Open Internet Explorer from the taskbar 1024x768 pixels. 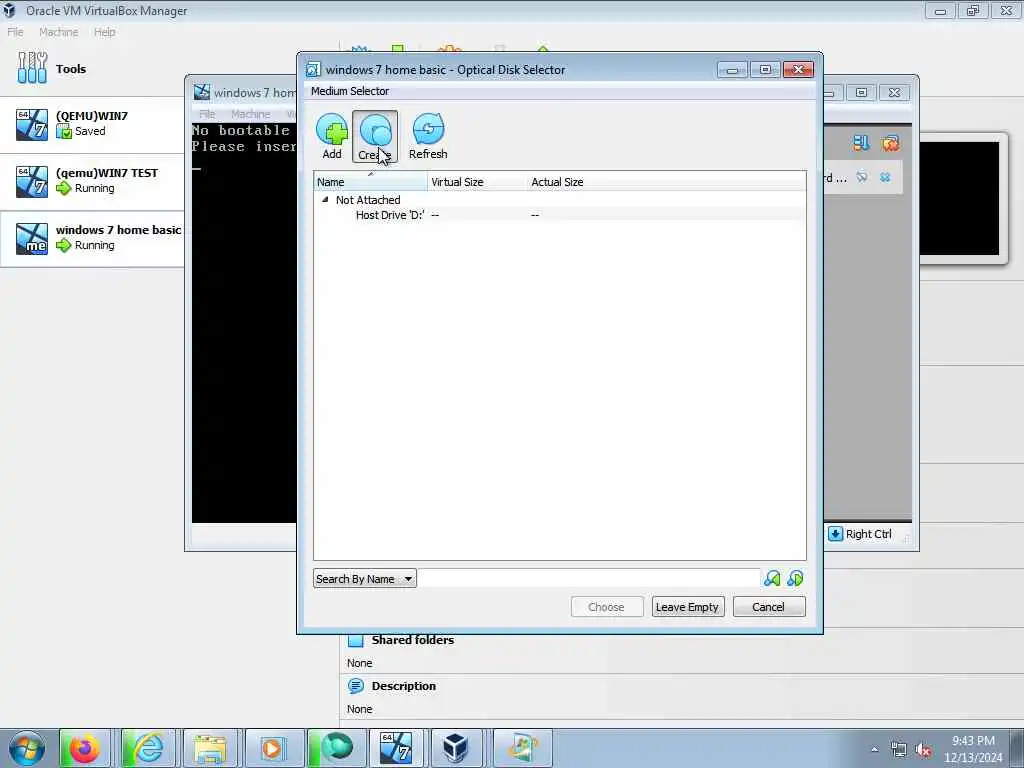(148, 748)
